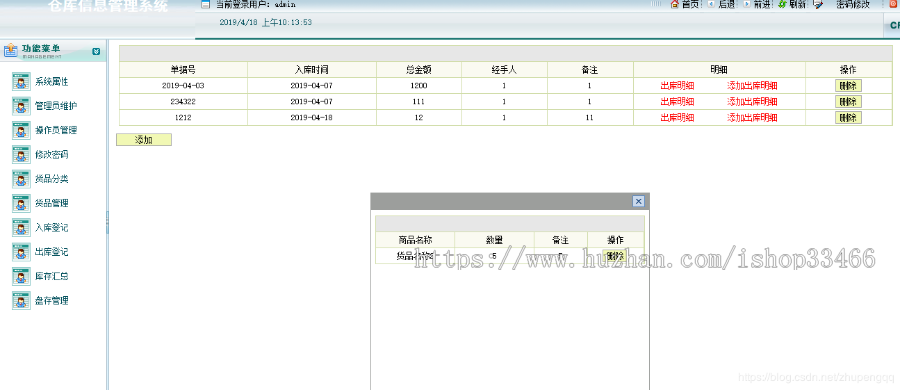Click the 添加 button below the table

point(143,140)
